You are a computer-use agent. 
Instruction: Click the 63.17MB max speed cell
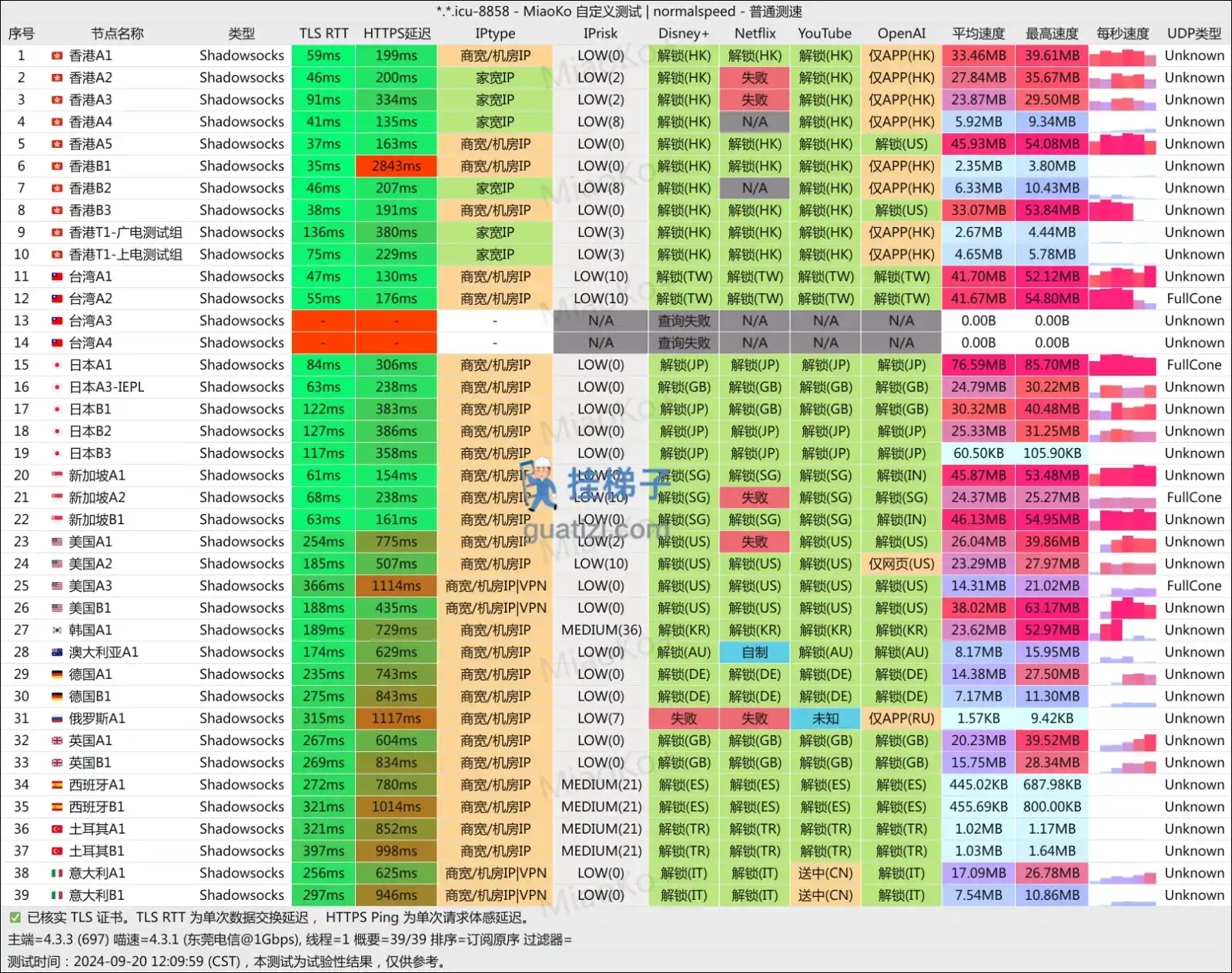tap(1052, 608)
